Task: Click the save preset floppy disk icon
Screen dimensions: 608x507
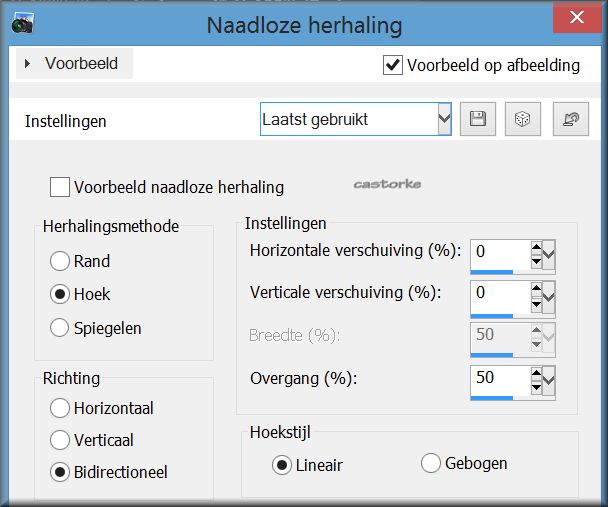Action: (x=478, y=119)
